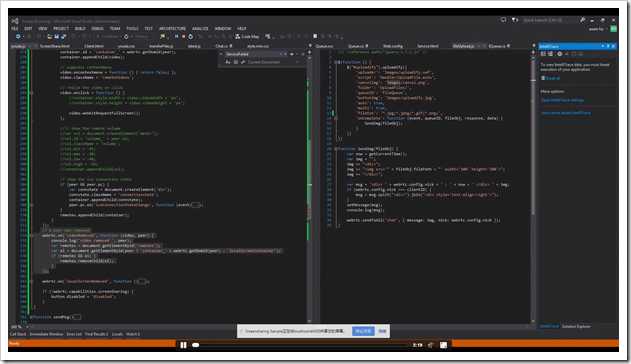Click the Visual Studio logo icon

pos(15,21)
